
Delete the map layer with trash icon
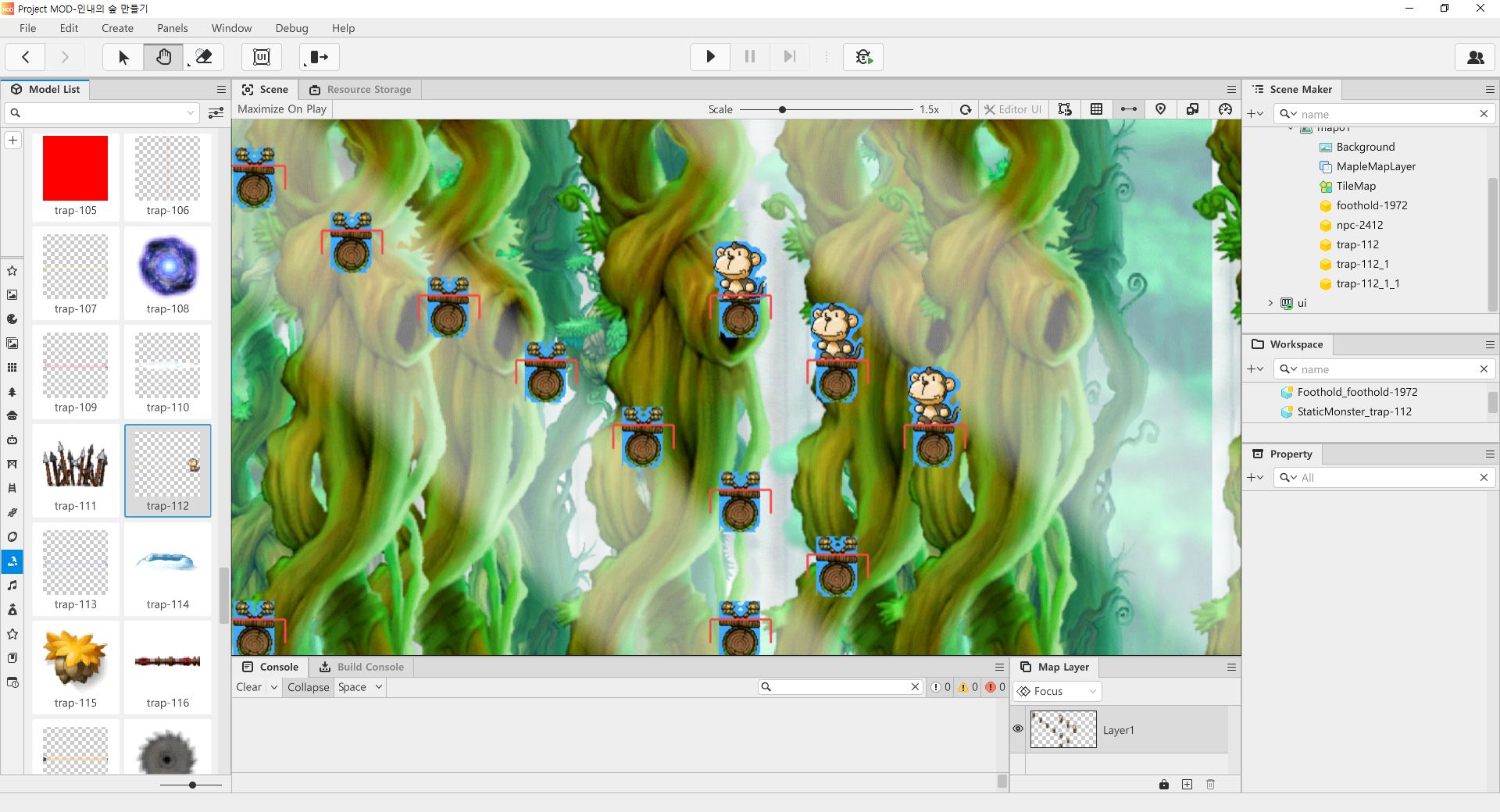pos(1211,784)
